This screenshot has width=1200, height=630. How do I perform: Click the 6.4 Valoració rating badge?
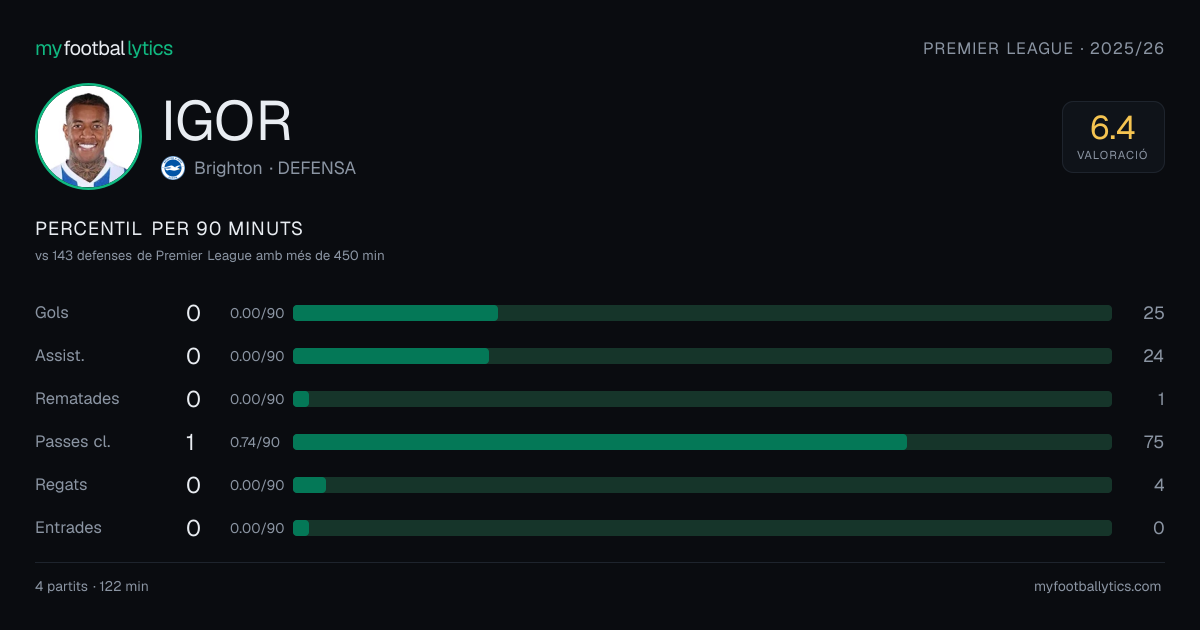click(1113, 137)
